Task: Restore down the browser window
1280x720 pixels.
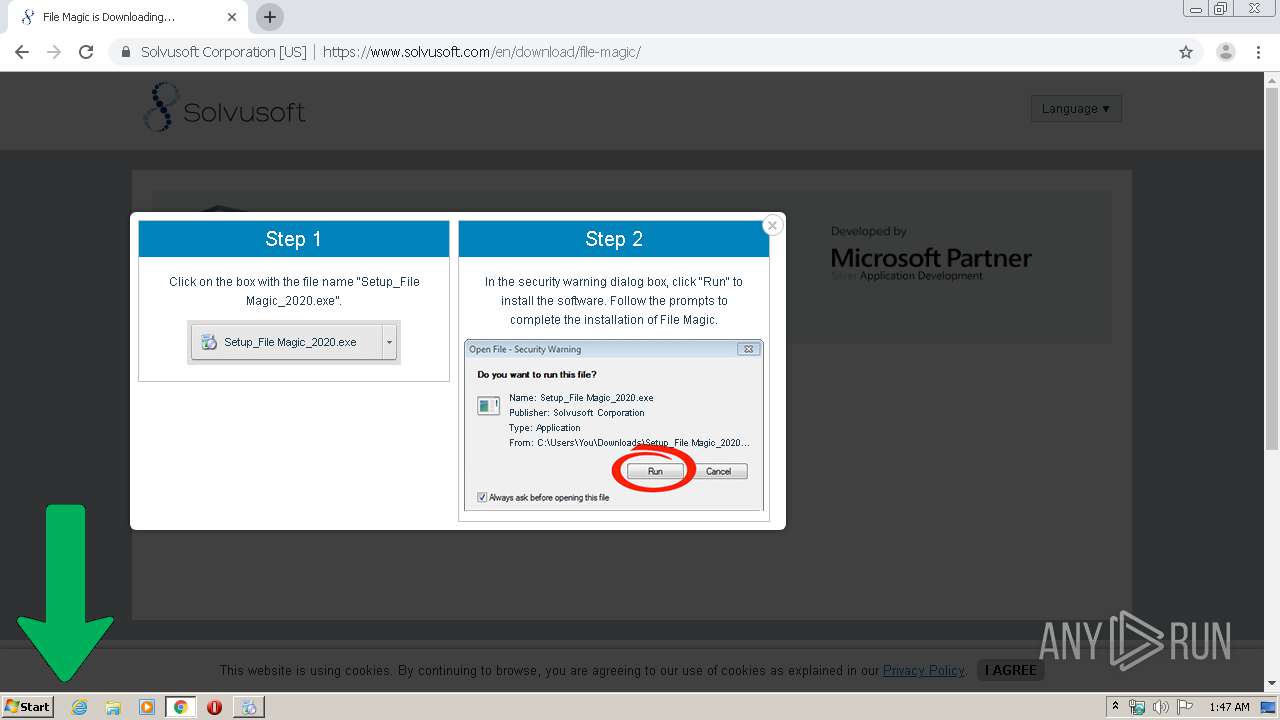Action: [1221, 9]
